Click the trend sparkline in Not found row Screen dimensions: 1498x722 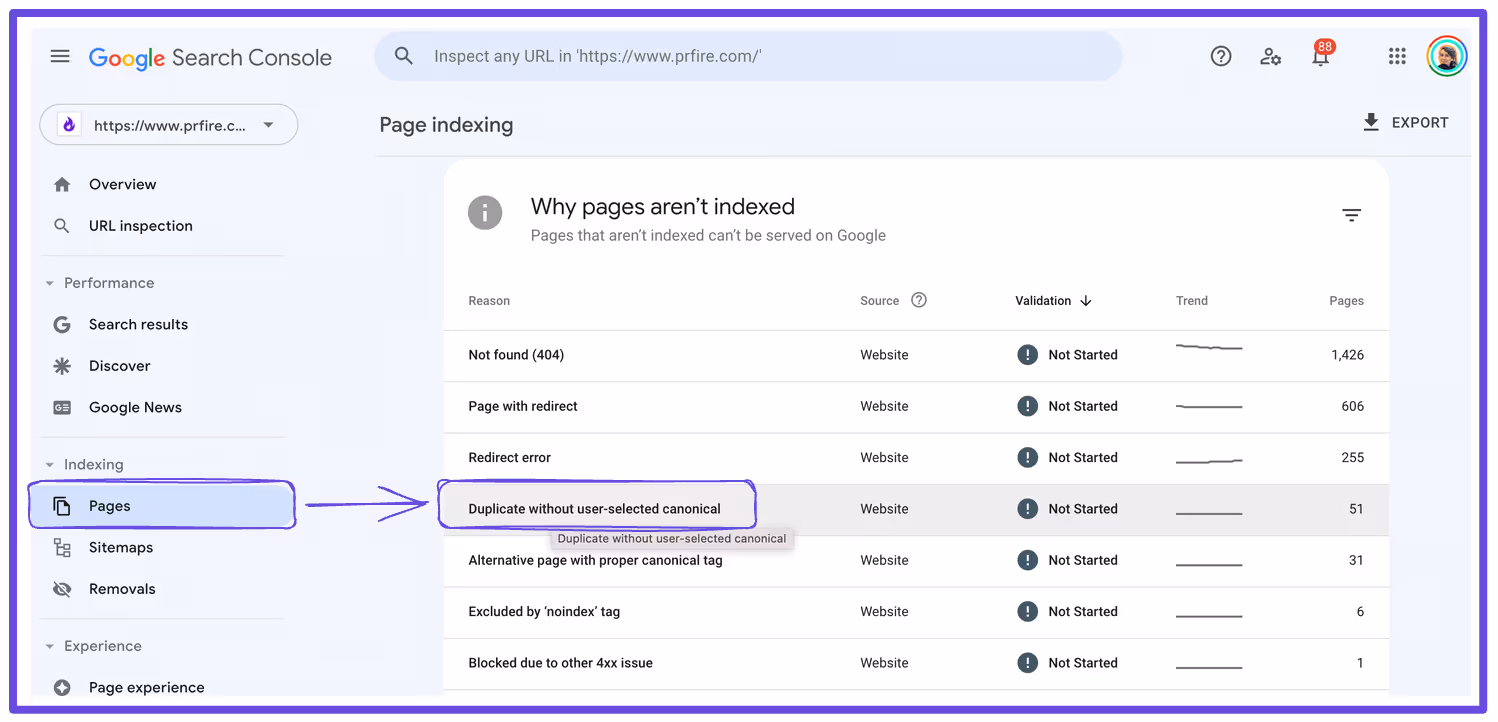point(1209,347)
